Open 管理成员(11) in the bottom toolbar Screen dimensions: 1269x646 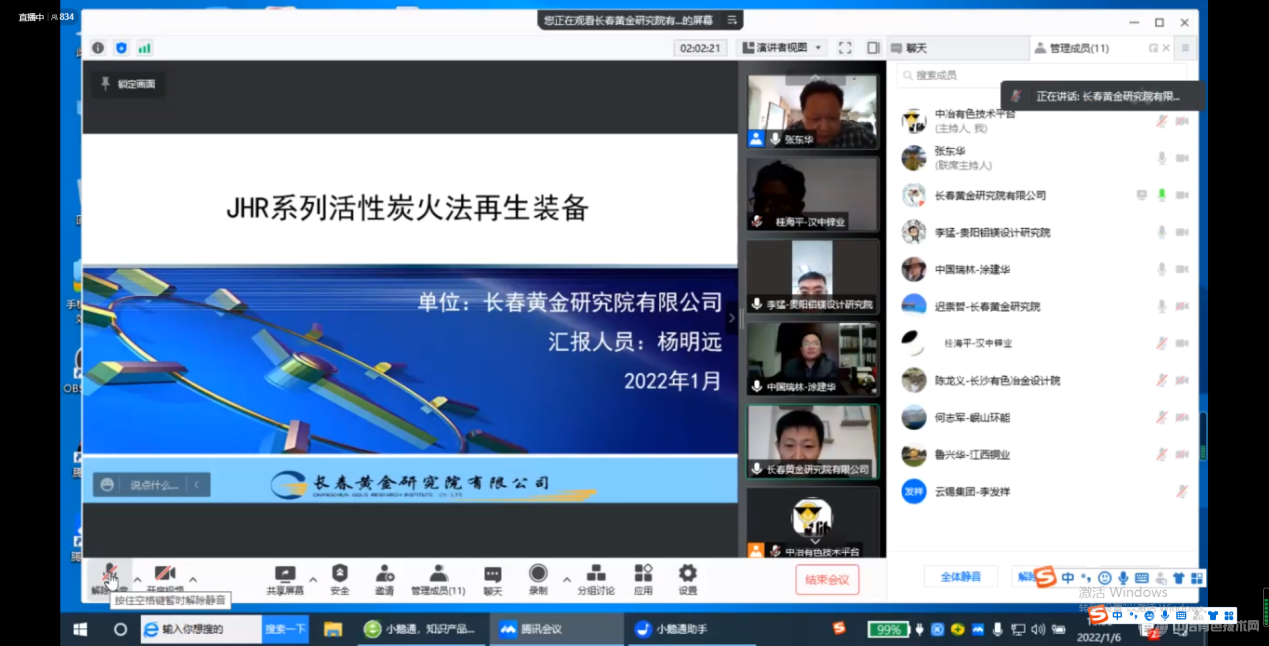[x=438, y=578]
